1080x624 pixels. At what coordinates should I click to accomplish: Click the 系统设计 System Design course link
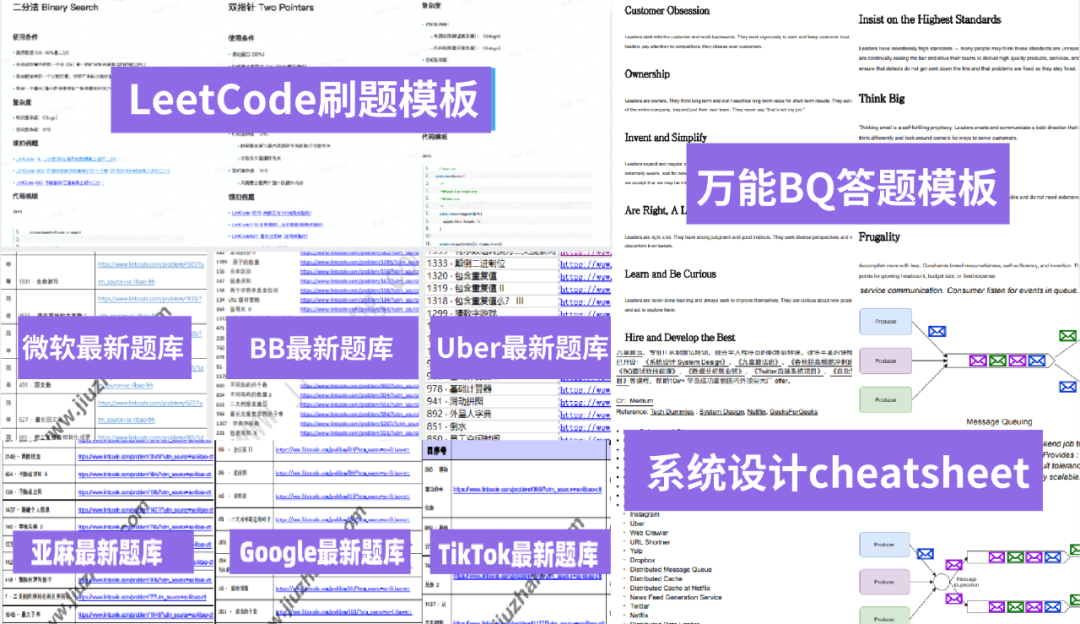[685, 362]
